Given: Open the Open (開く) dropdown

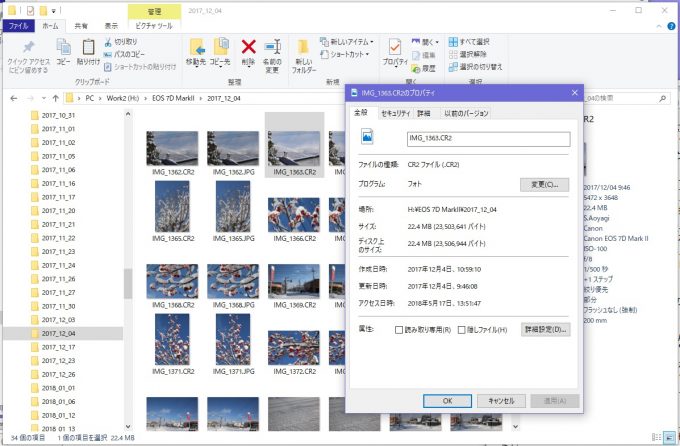Looking at the screenshot, I should click(x=425, y=42).
